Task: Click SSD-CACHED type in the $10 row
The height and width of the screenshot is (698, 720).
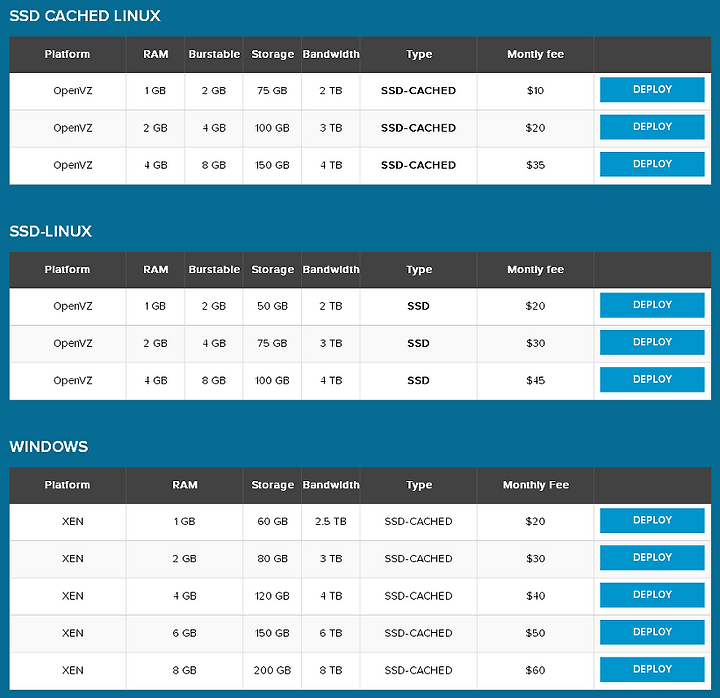Action: 418,90
